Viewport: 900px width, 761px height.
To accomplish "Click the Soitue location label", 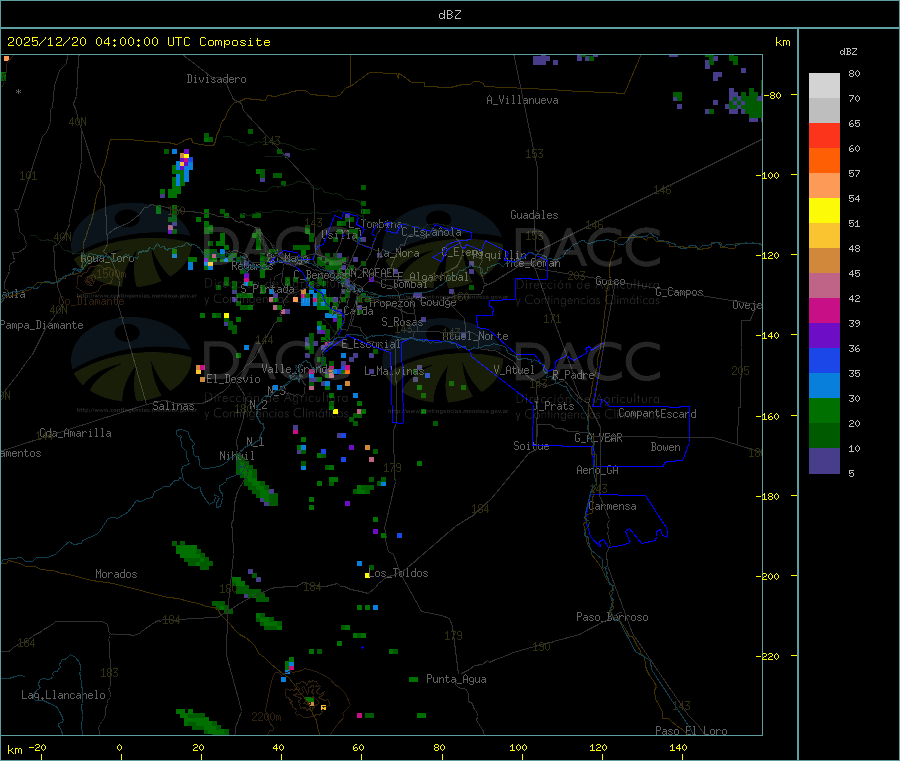I will click(x=531, y=446).
